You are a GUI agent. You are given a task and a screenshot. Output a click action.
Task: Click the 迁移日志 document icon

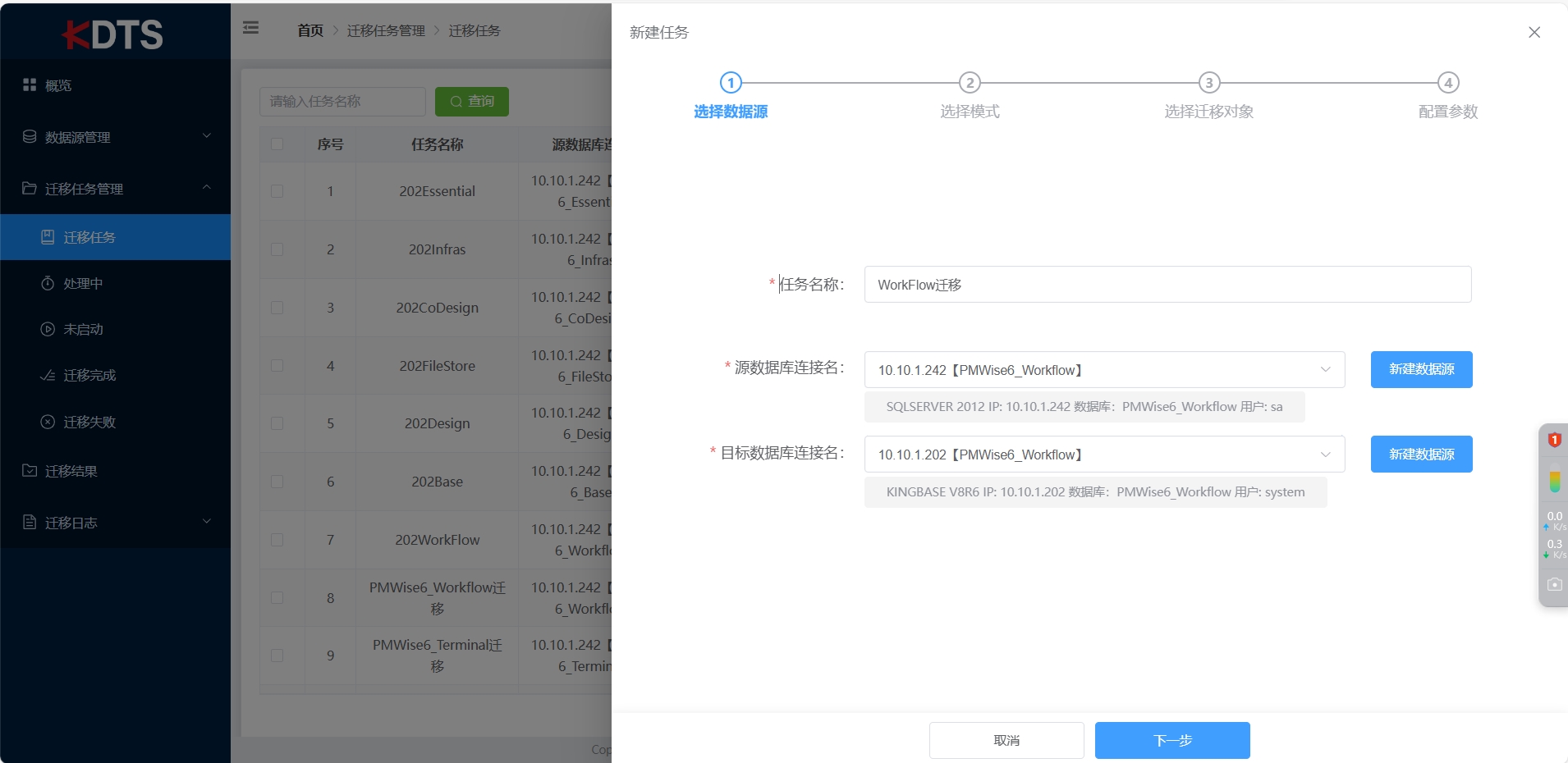click(30, 522)
